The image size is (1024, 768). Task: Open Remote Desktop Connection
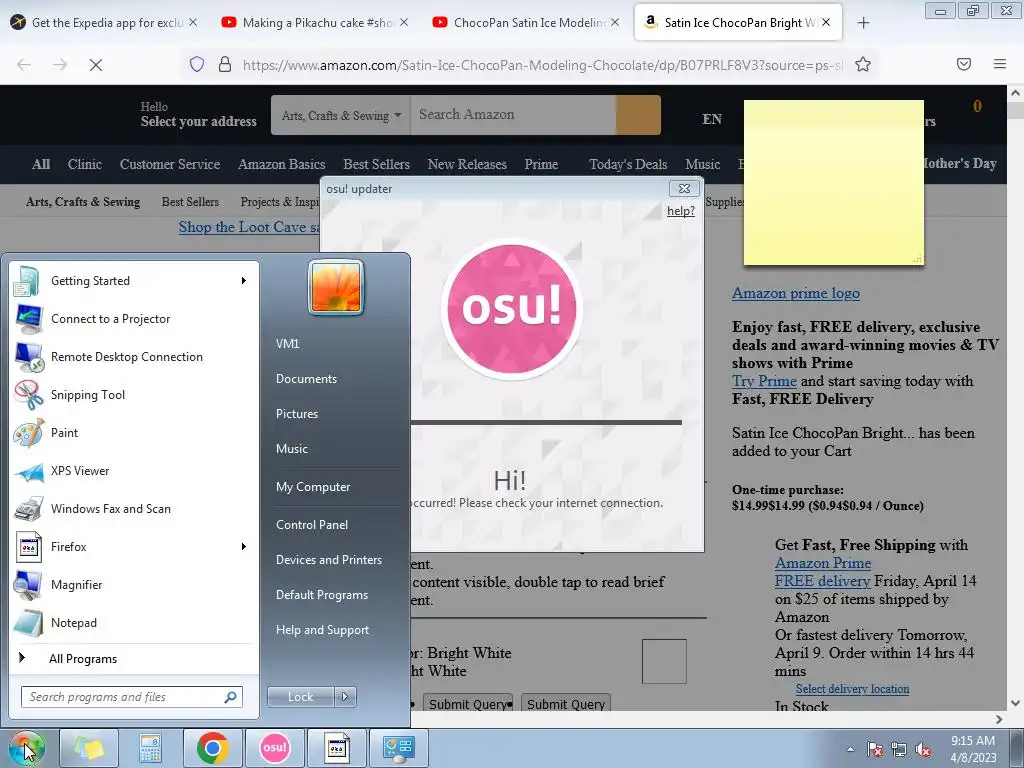(x=134, y=357)
